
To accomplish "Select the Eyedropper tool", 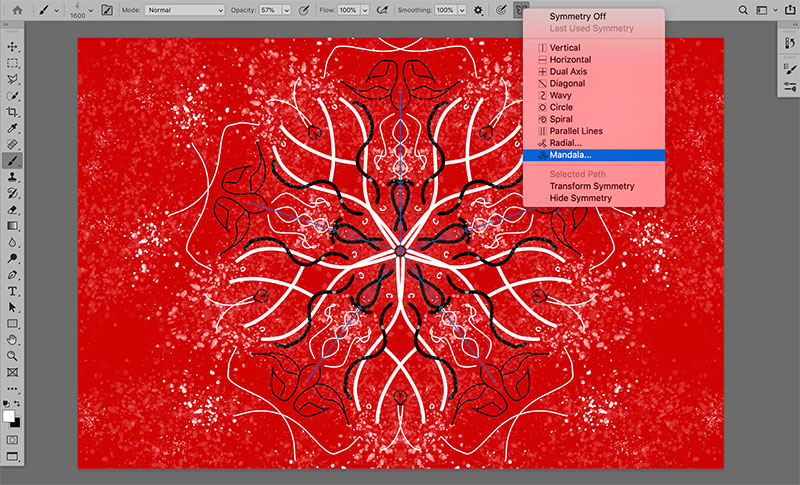I will 12,129.
